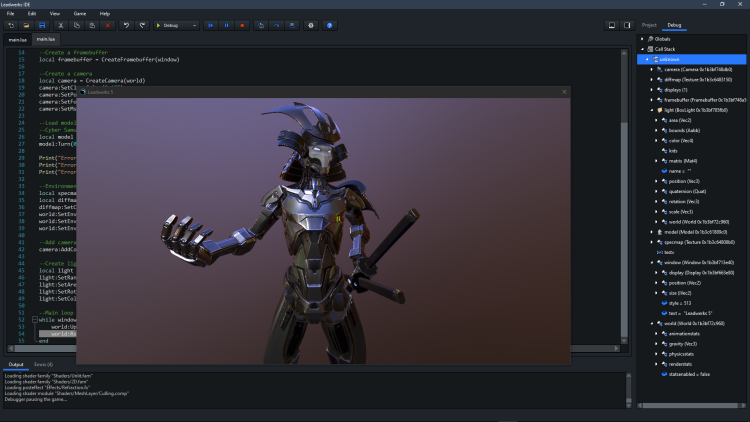Click the Undo arrow icon
Image resolution: width=750 pixels, height=422 pixels.
tap(126, 24)
